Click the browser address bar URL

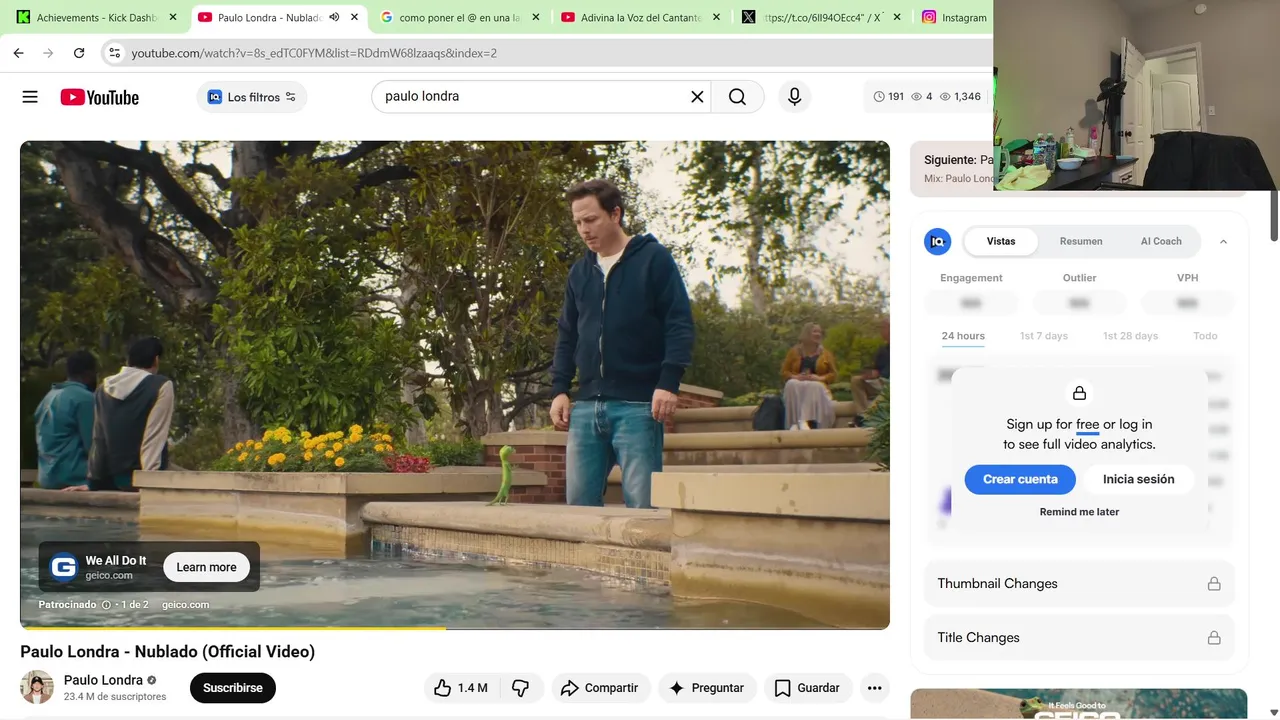click(x=314, y=53)
